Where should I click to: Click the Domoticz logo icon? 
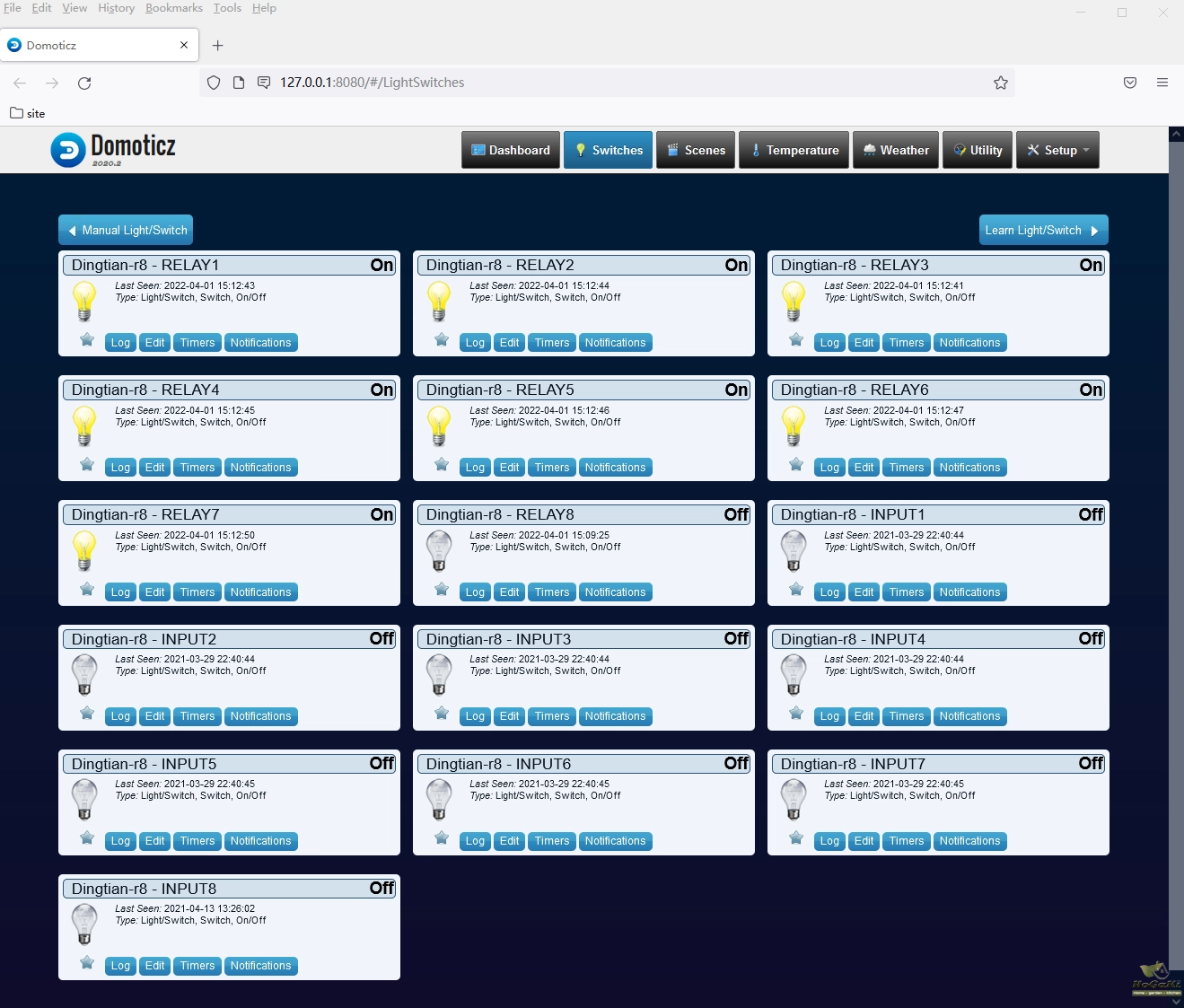[68, 150]
